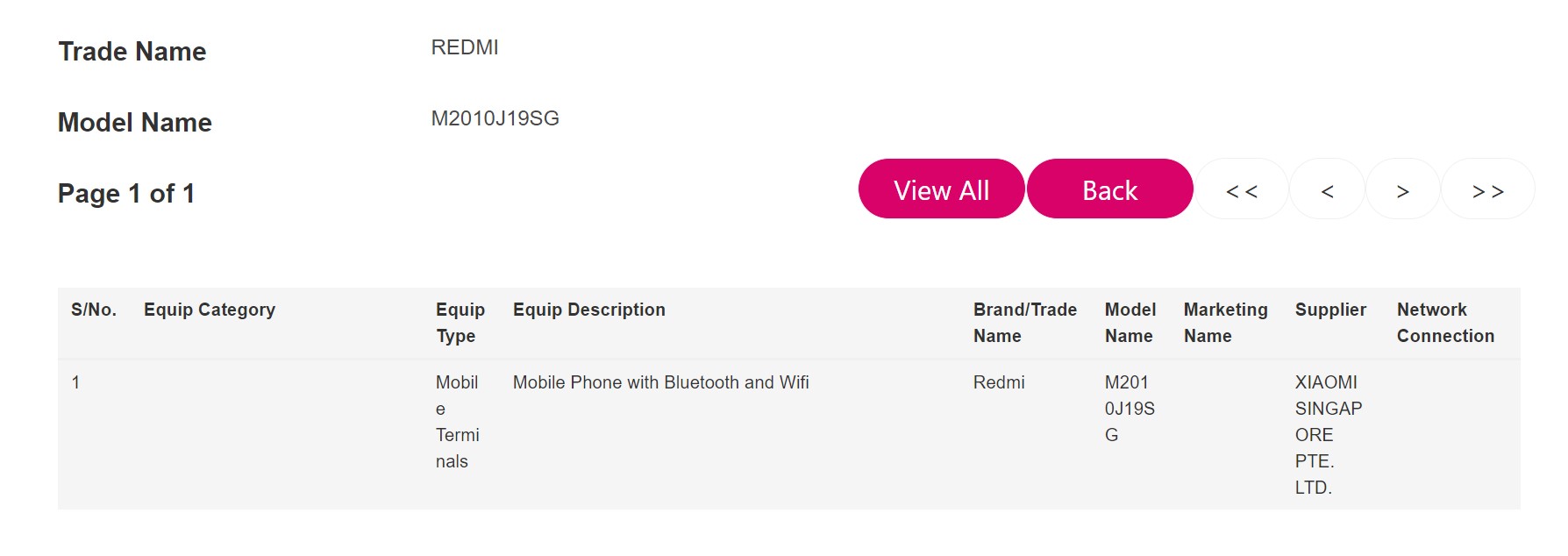Click the Network Connection column header
1568x556 pixels.
pyautogui.click(x=1445, y=323)
